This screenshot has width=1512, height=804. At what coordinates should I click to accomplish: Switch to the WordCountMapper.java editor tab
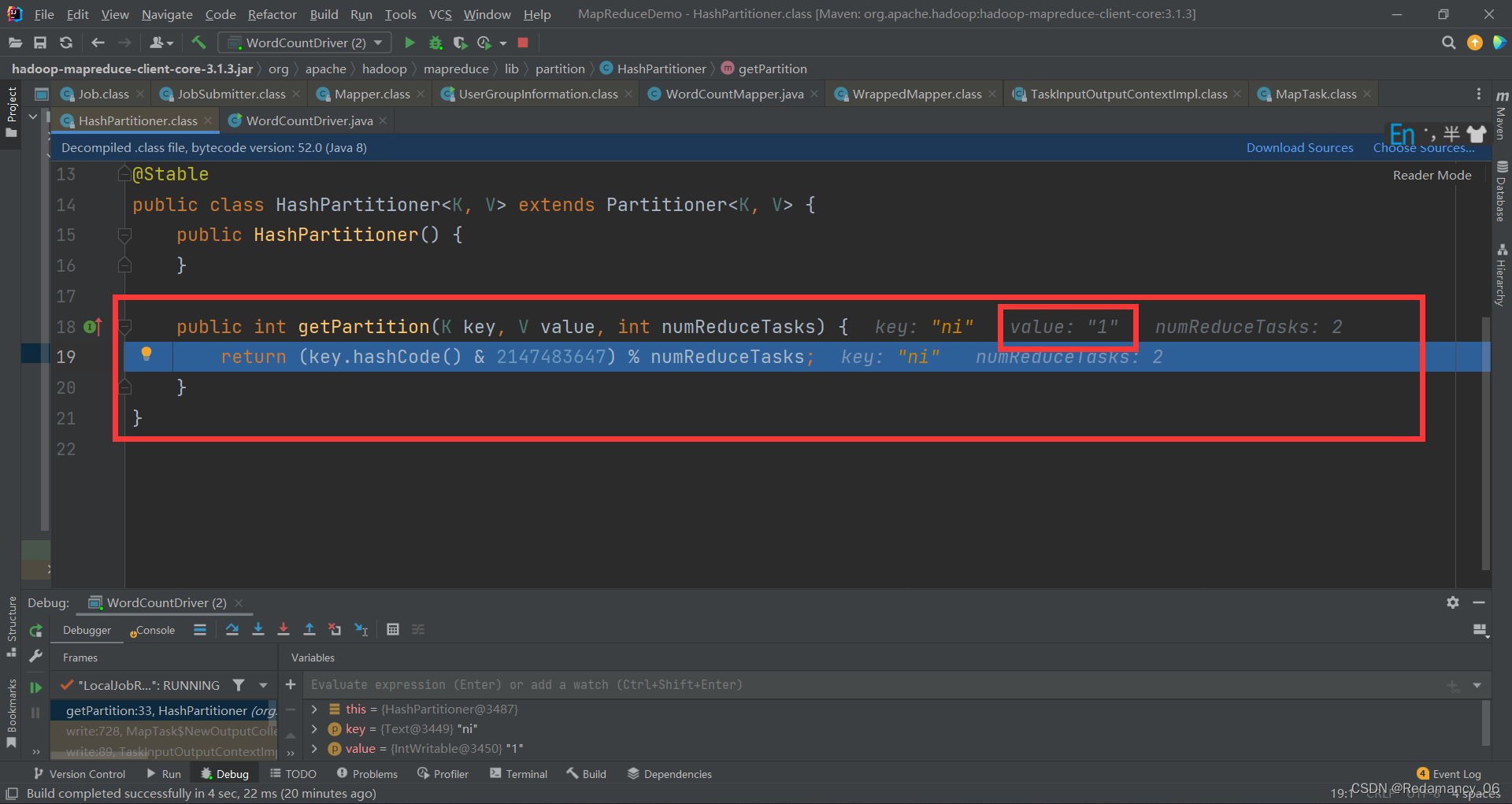tap(734, 94)
